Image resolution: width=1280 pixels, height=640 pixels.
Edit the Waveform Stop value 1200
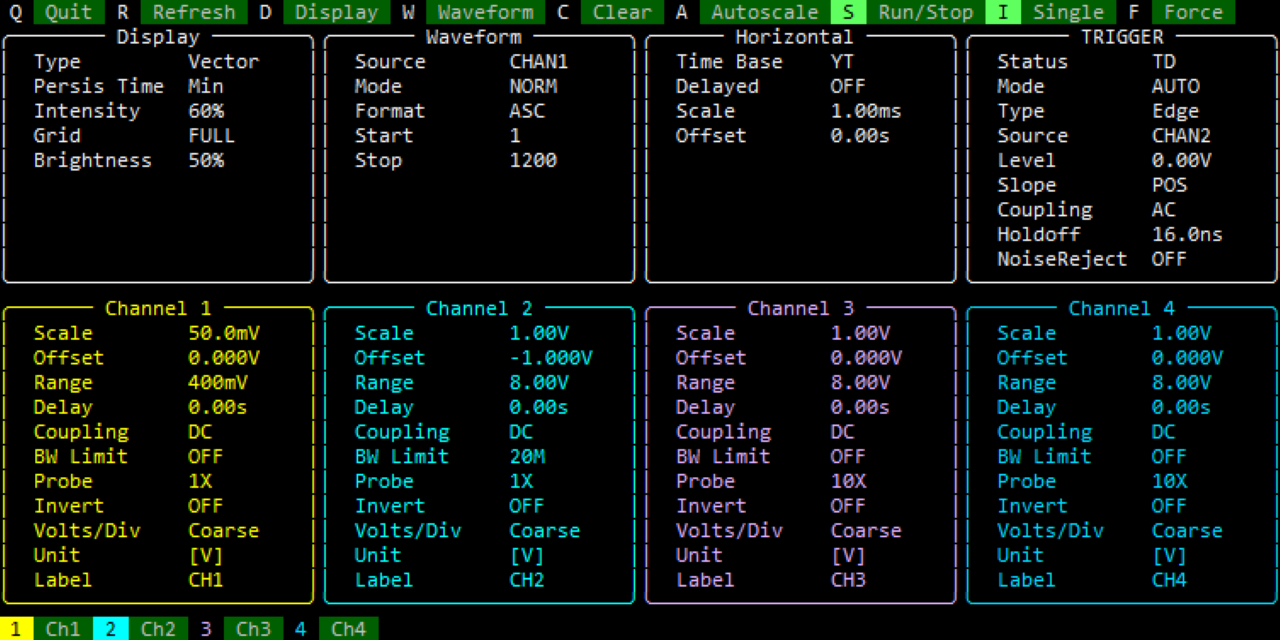click(533, 160)
